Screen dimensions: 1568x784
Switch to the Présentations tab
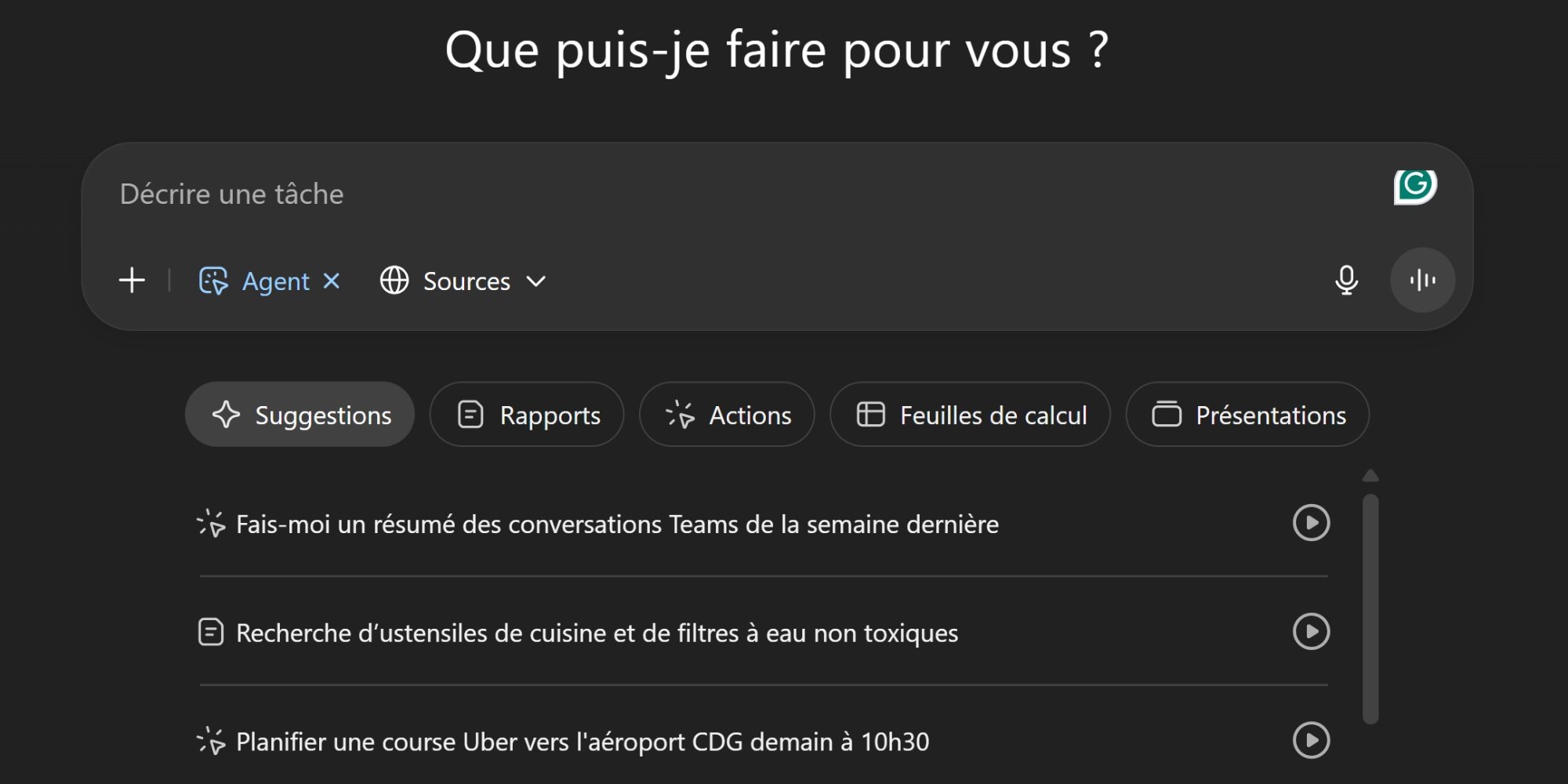1247,415
